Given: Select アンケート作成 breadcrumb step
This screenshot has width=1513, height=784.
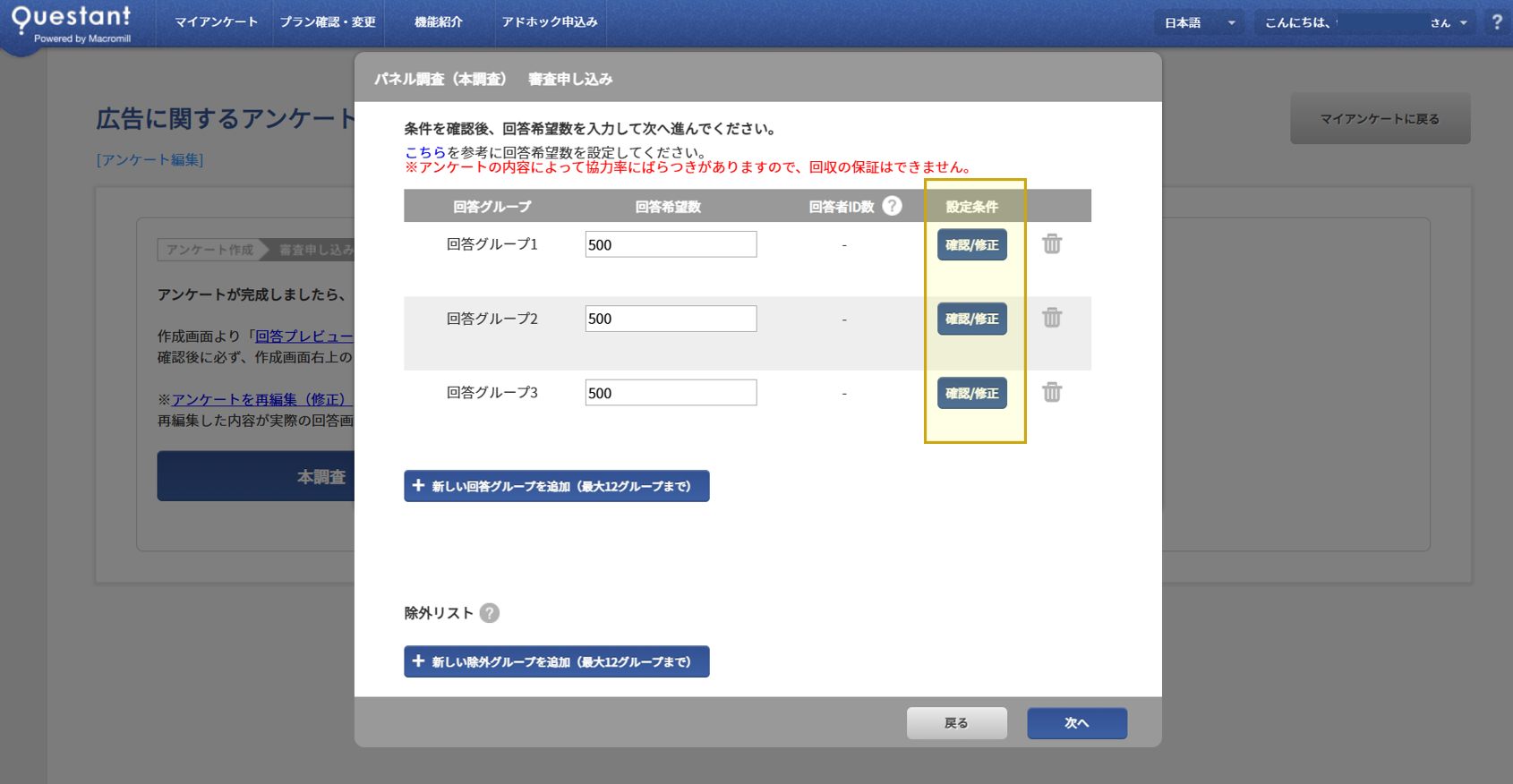Looking at the screenshot, I should click(209, 250).
